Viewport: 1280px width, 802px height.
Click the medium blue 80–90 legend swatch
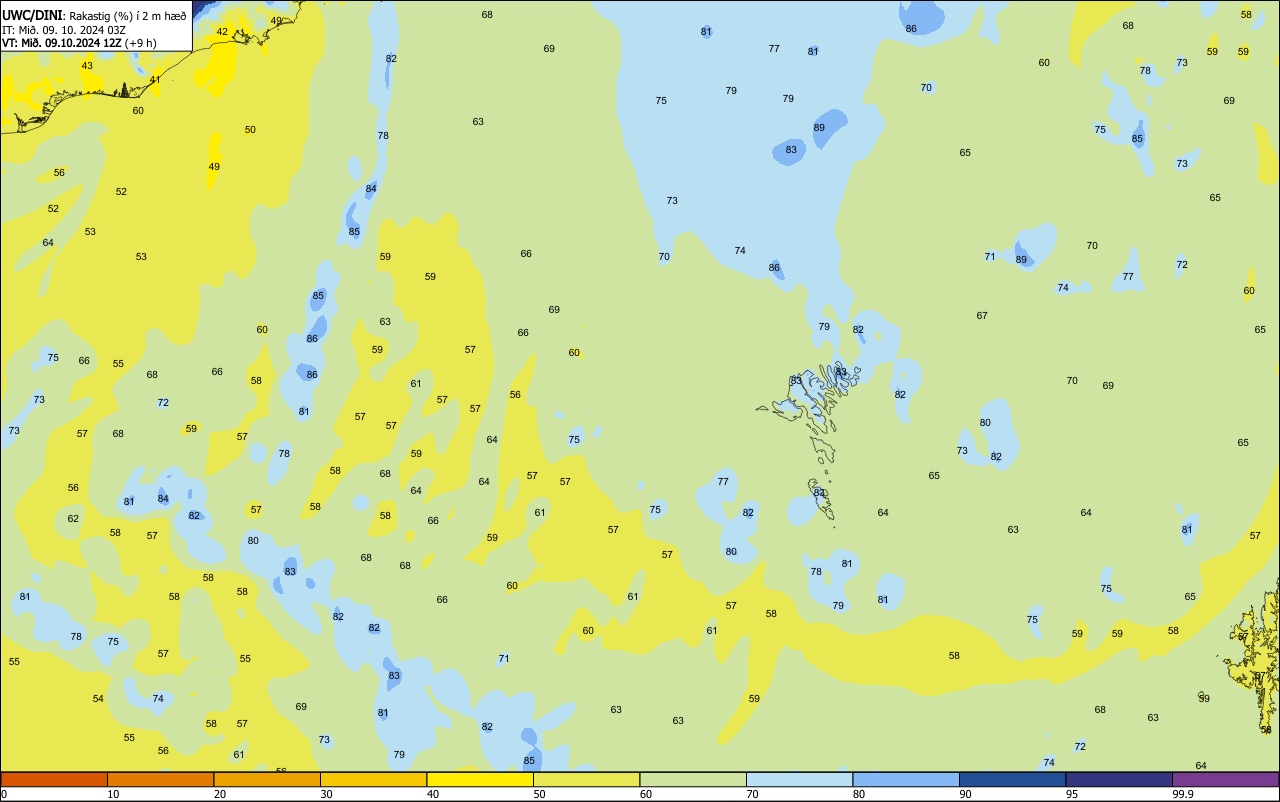click(x=906, y=779)
